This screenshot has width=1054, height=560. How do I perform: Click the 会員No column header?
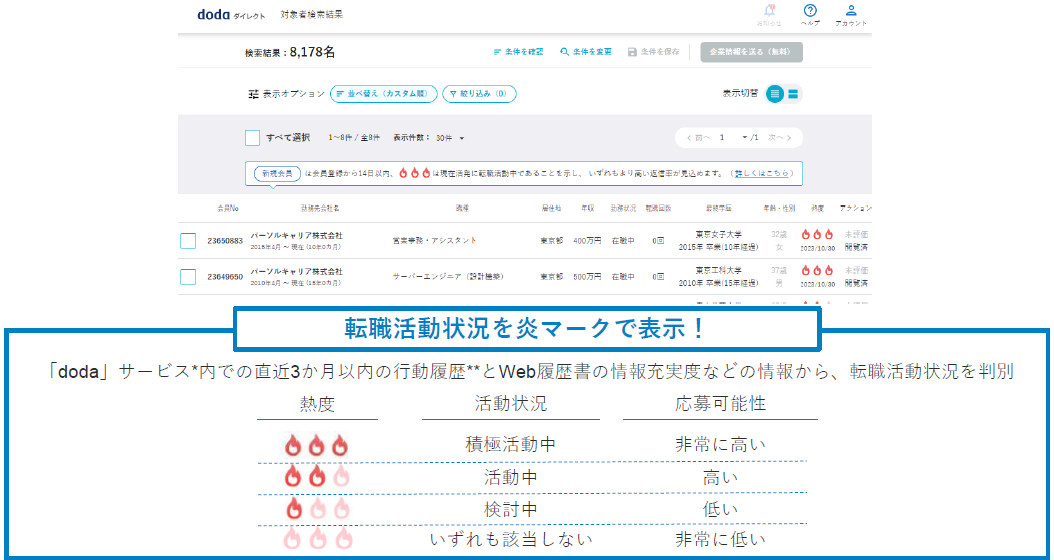tap(228, 208)
